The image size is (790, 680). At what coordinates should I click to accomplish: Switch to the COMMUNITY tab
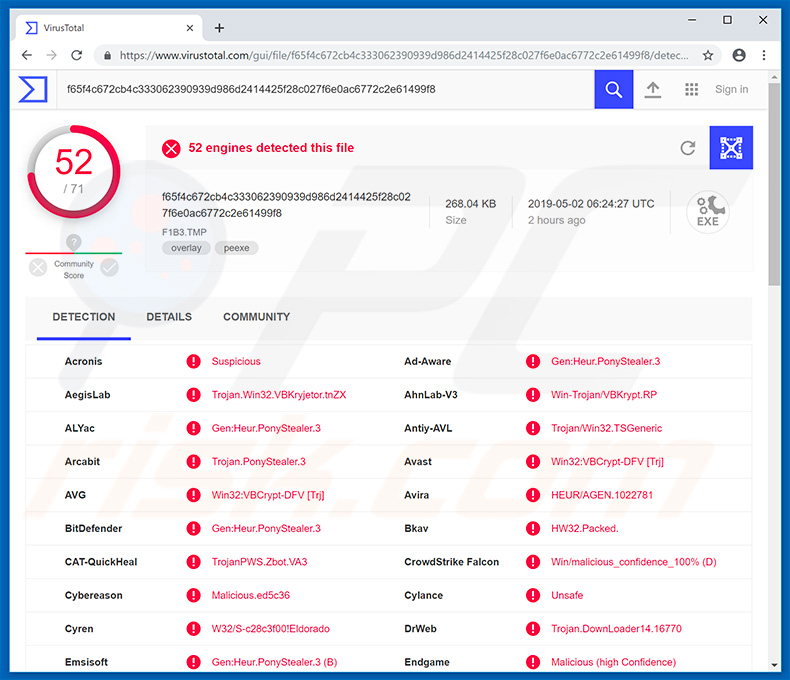point(256,317)
